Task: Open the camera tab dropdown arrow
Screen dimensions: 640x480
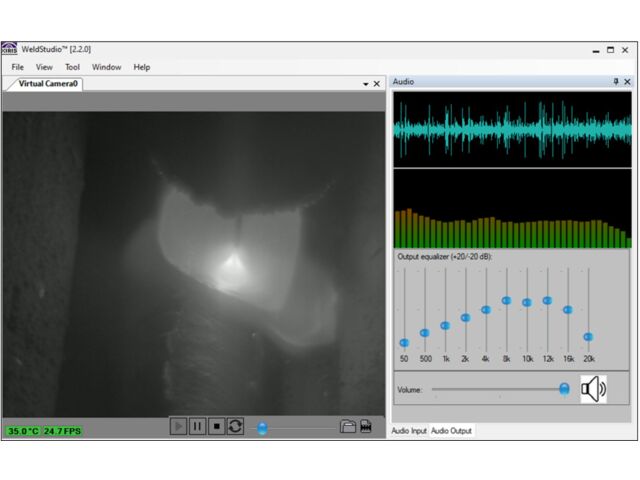Action: point(365,85)
